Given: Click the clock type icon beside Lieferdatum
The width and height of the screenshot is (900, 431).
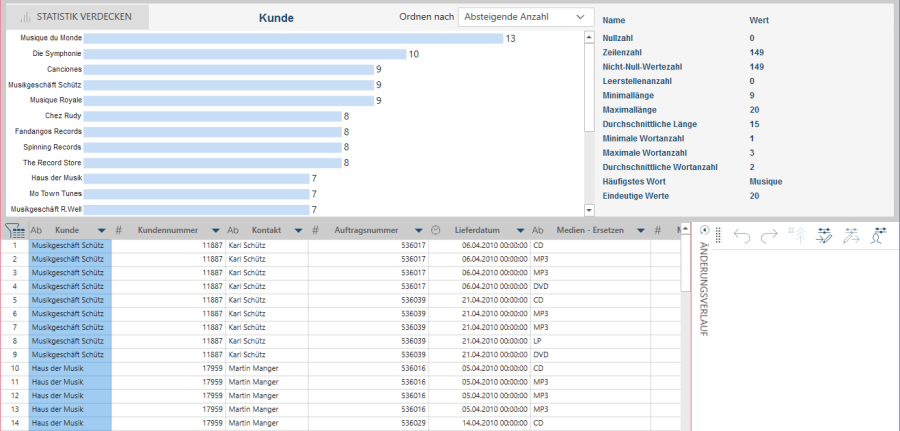Looking at the screenshot, I should click(x=436, y=230).
